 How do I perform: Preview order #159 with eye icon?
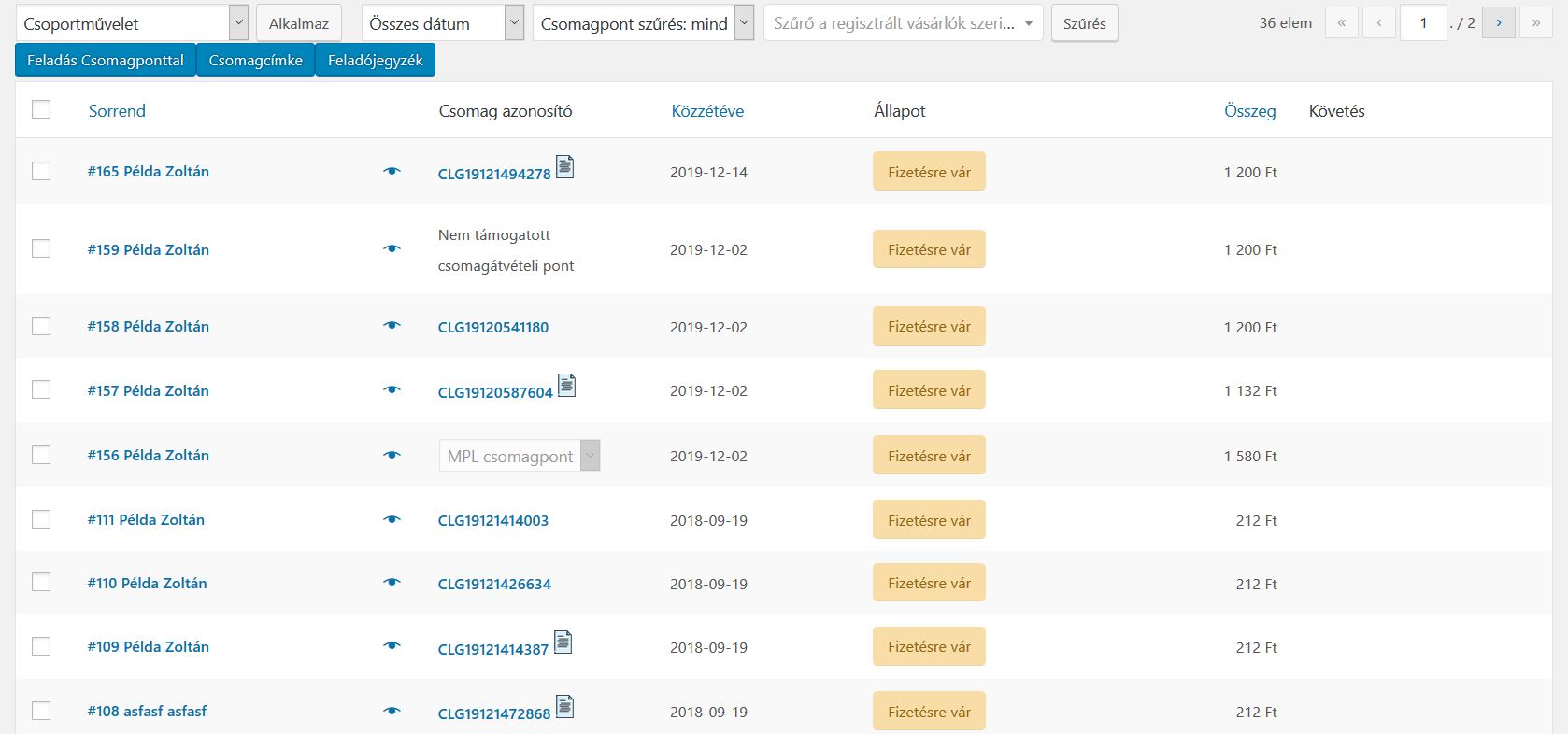tap(392, 249)
